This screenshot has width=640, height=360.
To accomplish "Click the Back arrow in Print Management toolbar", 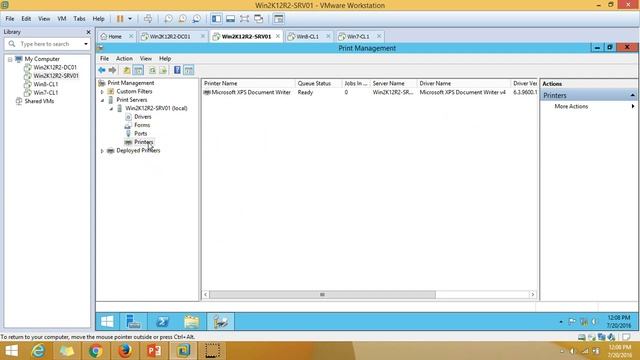I will 102,70.
